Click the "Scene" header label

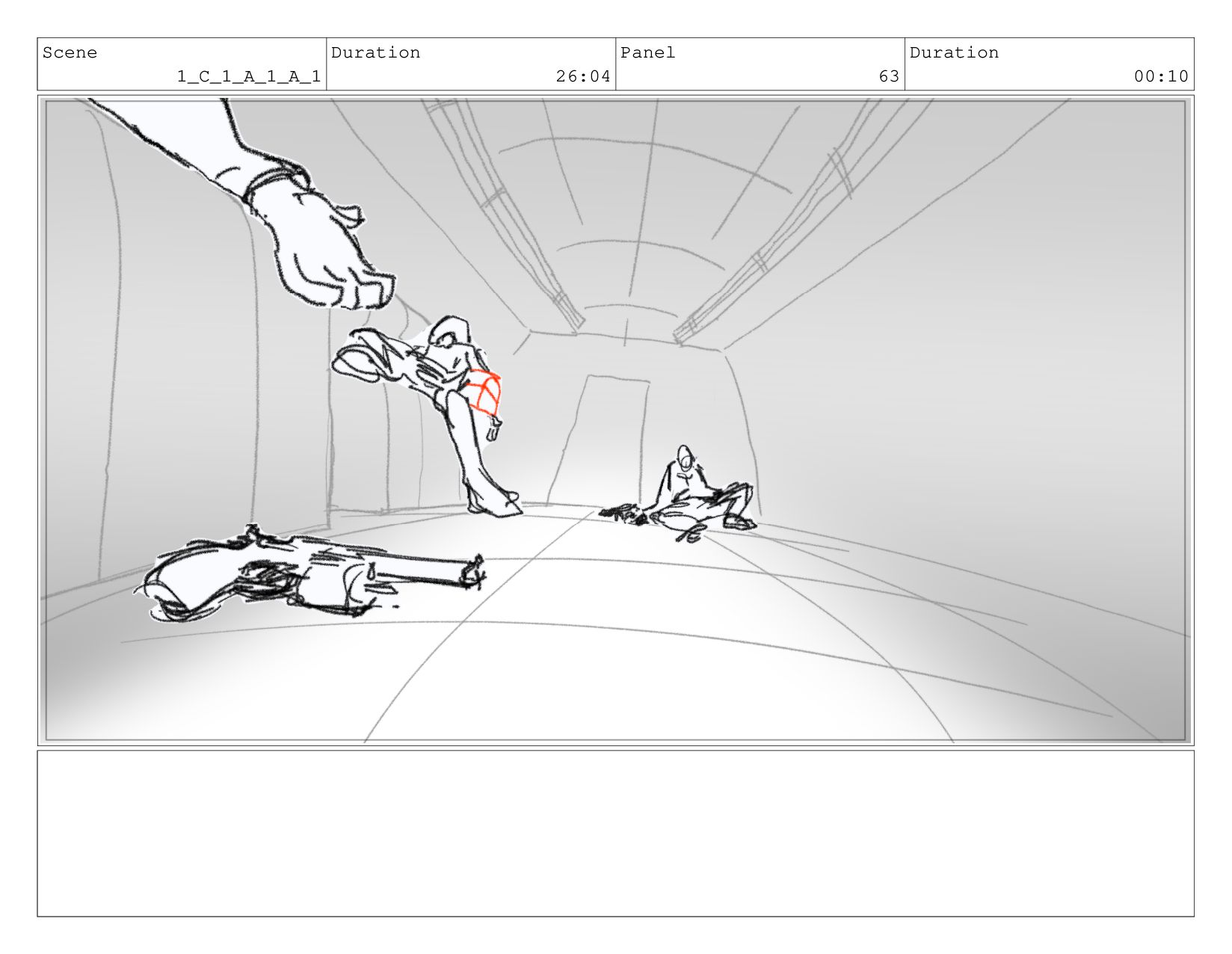pyautogui.click(x=70, y=52)
